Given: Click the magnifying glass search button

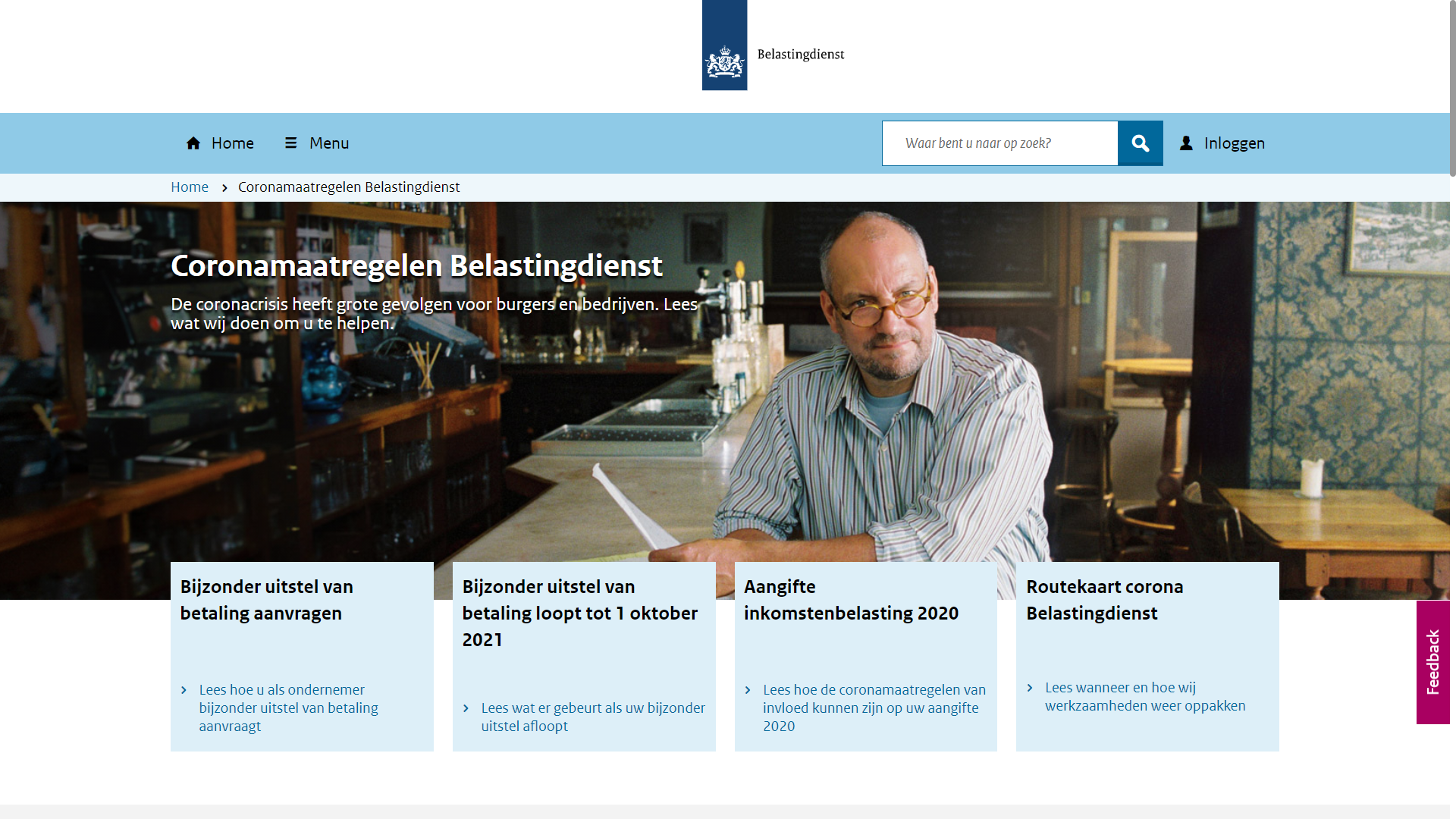Looking at the screenshot, I should [x=1140, y=143].
